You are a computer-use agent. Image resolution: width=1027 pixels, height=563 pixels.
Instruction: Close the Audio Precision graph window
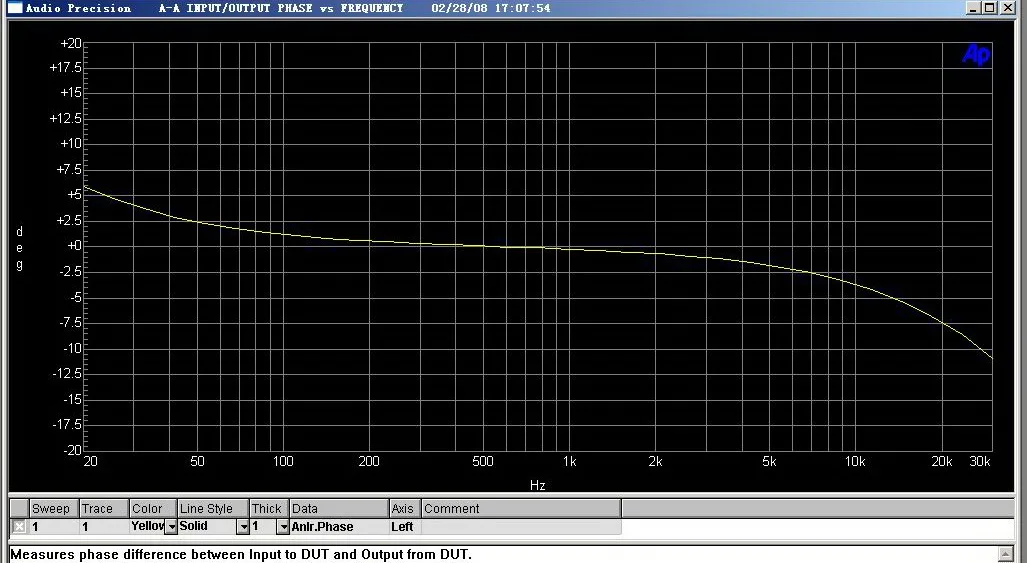pos(1007,8)
